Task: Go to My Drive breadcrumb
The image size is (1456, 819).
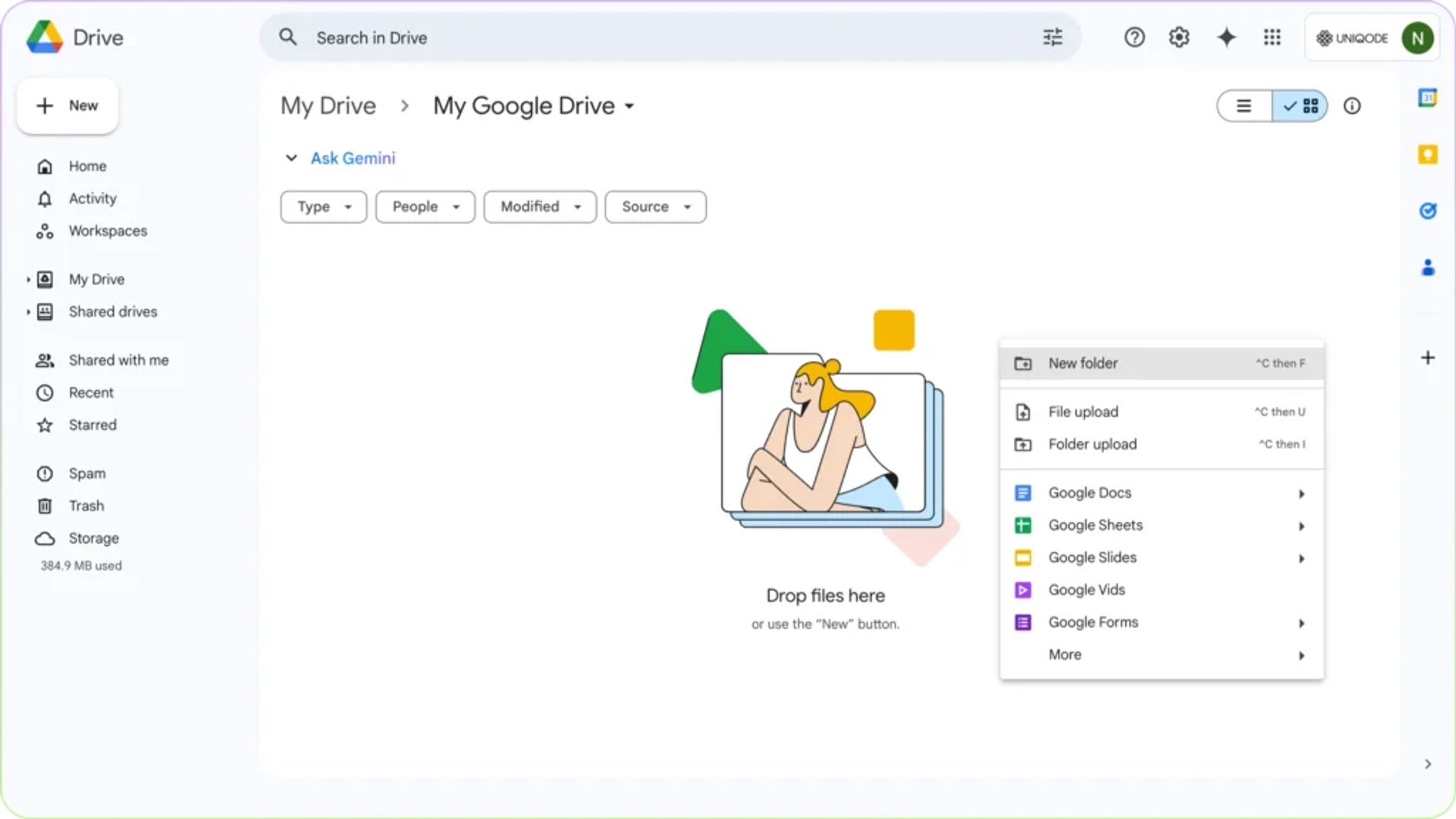Action: coord(328,106)
